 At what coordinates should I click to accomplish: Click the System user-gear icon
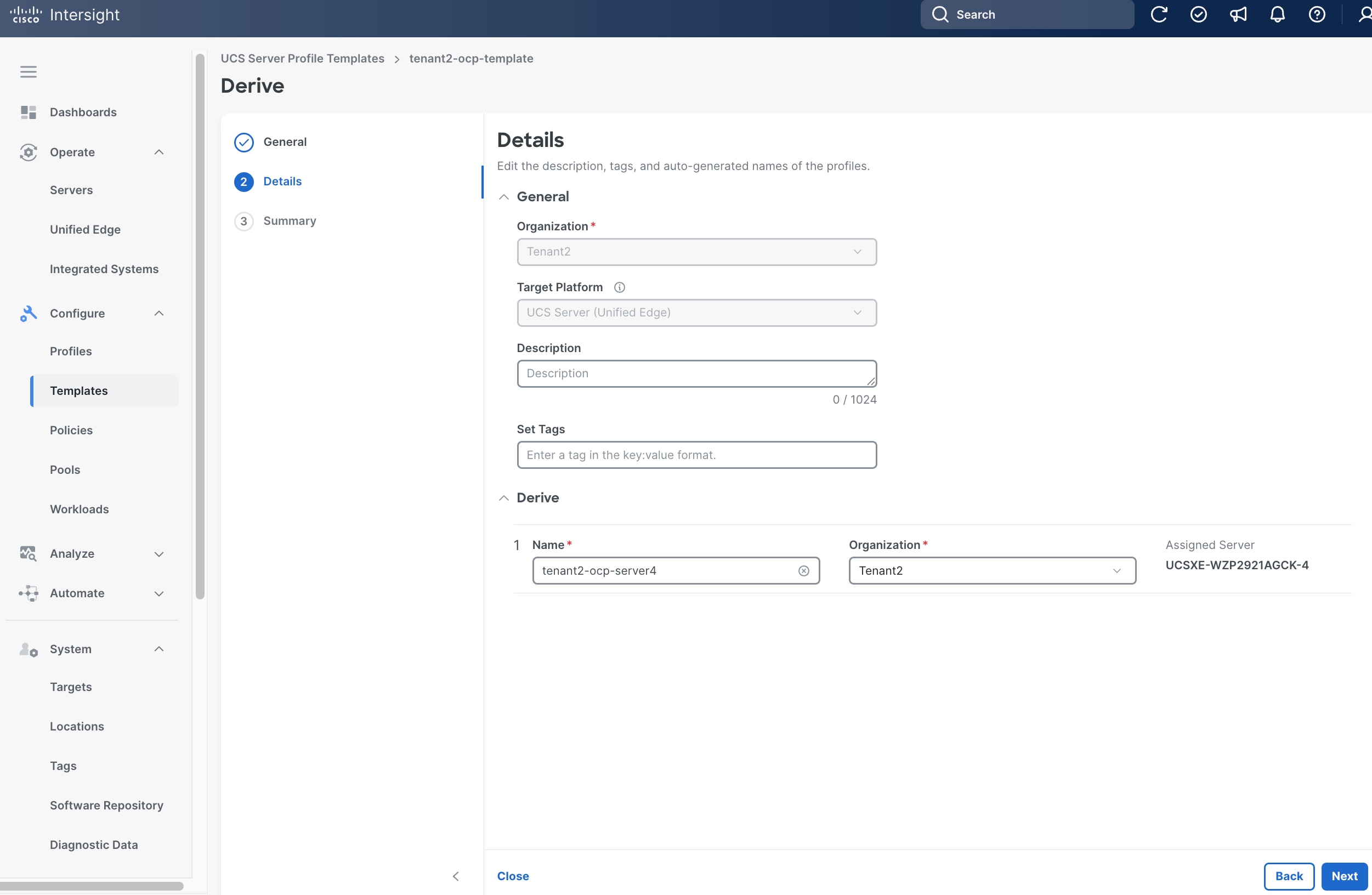(x=29, y=649)
